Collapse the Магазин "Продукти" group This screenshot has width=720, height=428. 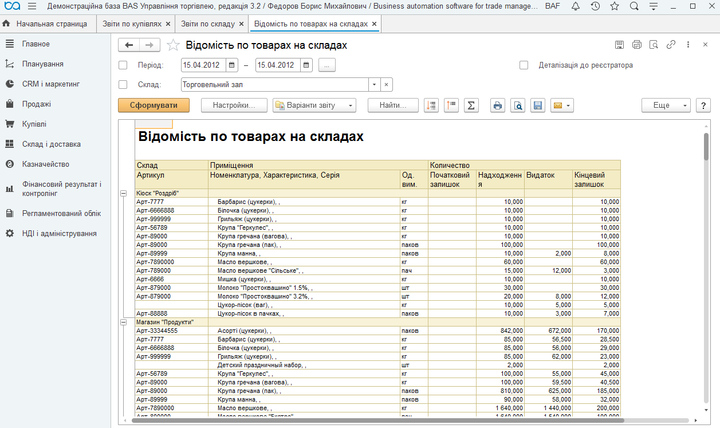click(124, 322)
